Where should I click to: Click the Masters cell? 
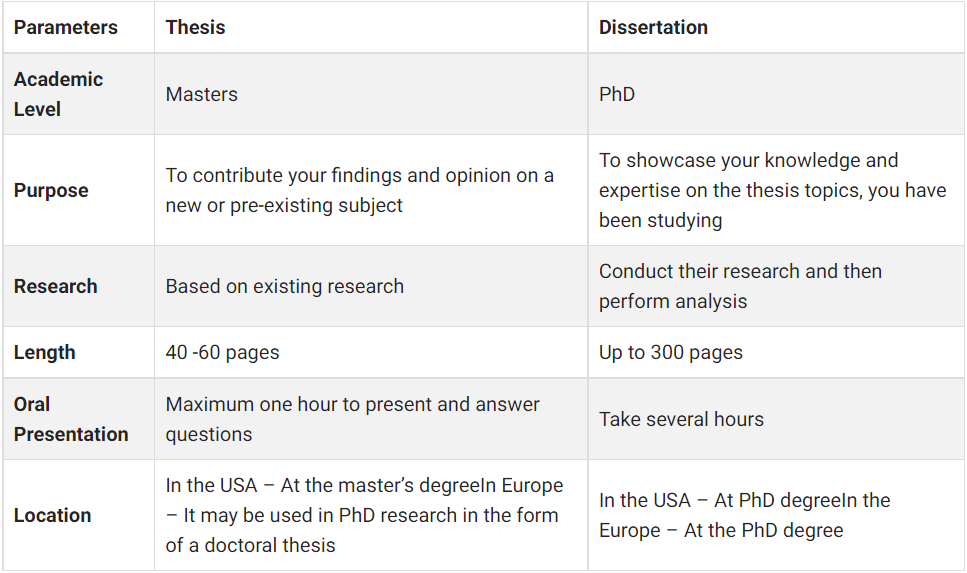[202, 95]
